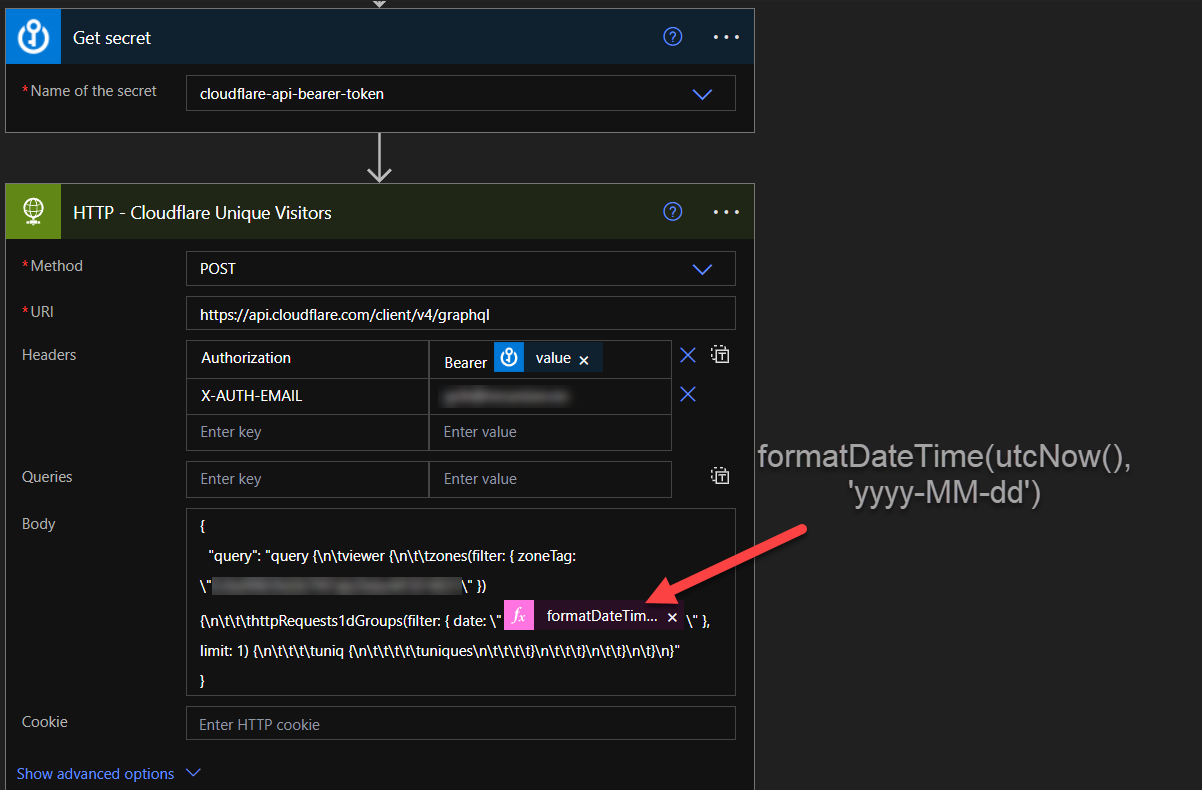Remove the value token from Authorization header
The image size is (1202, 790).
coord(582,357)
